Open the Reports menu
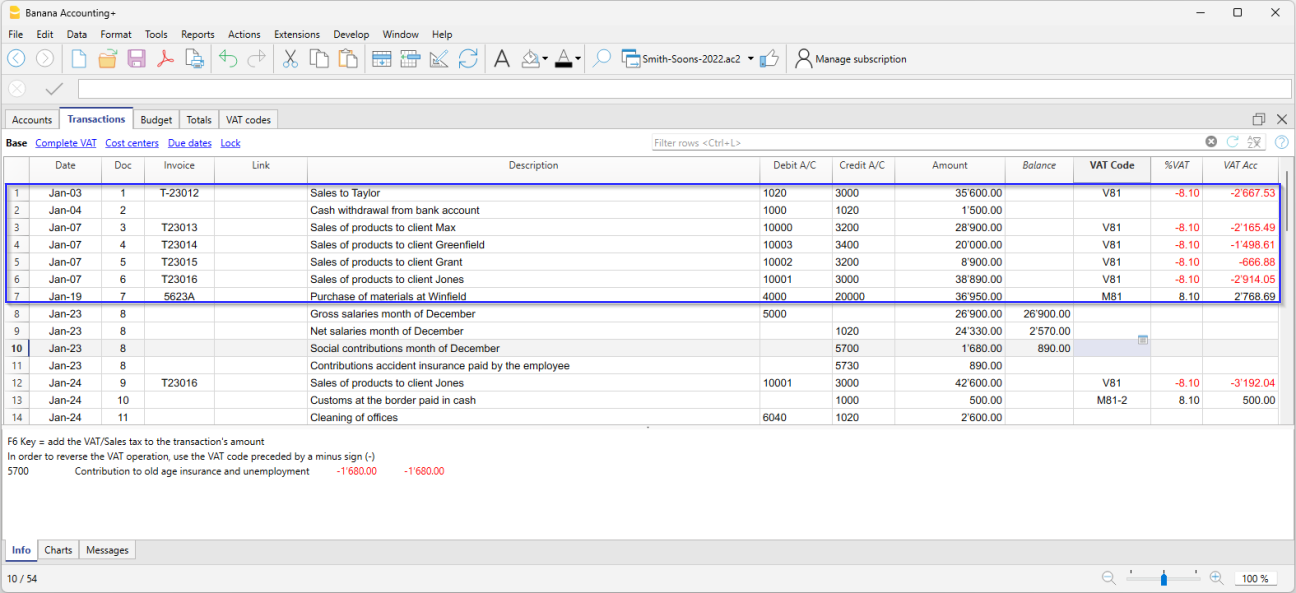This screenshot has height=593, width=1296. click(197, 34)
